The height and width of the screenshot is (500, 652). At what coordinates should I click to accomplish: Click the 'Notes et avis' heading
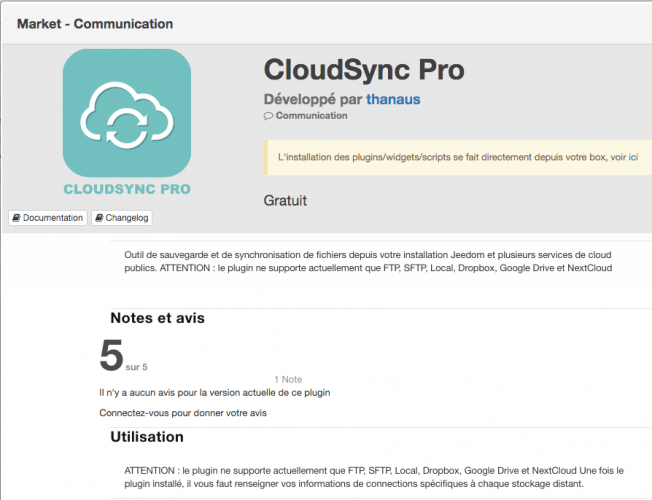coord(158,318)
